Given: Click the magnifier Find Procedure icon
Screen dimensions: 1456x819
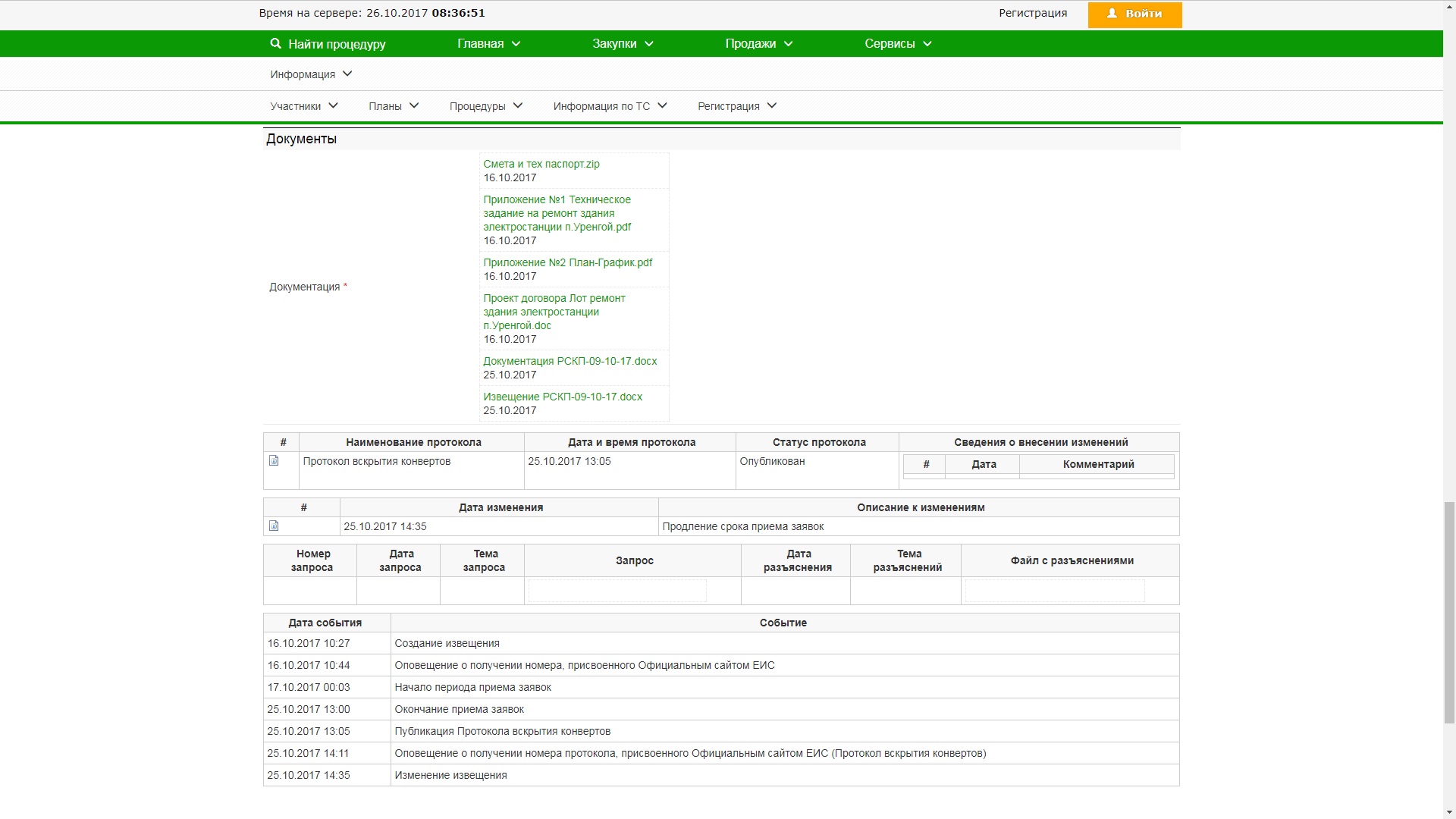Looking at the screenshot, I should 275,44.
